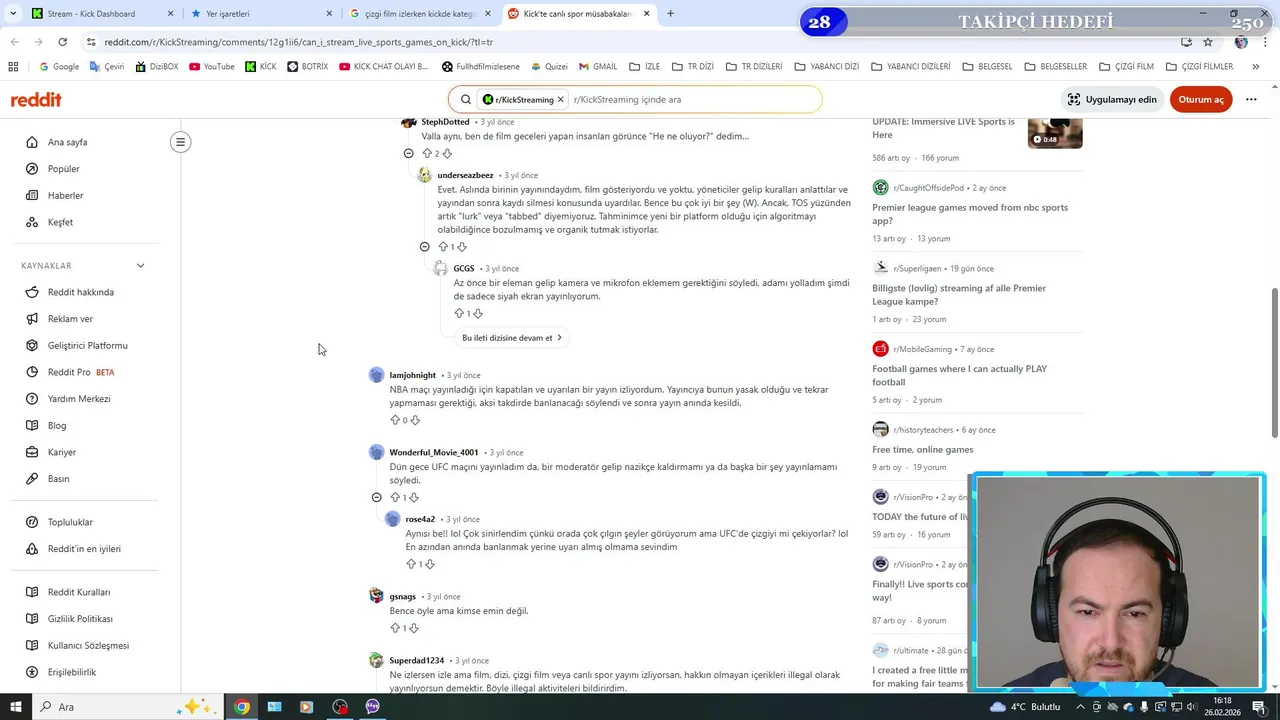The width and height of the screenshot is (1280, 720).
Task: Show hidden system tray icons
Action: [x=1079, y=707]
